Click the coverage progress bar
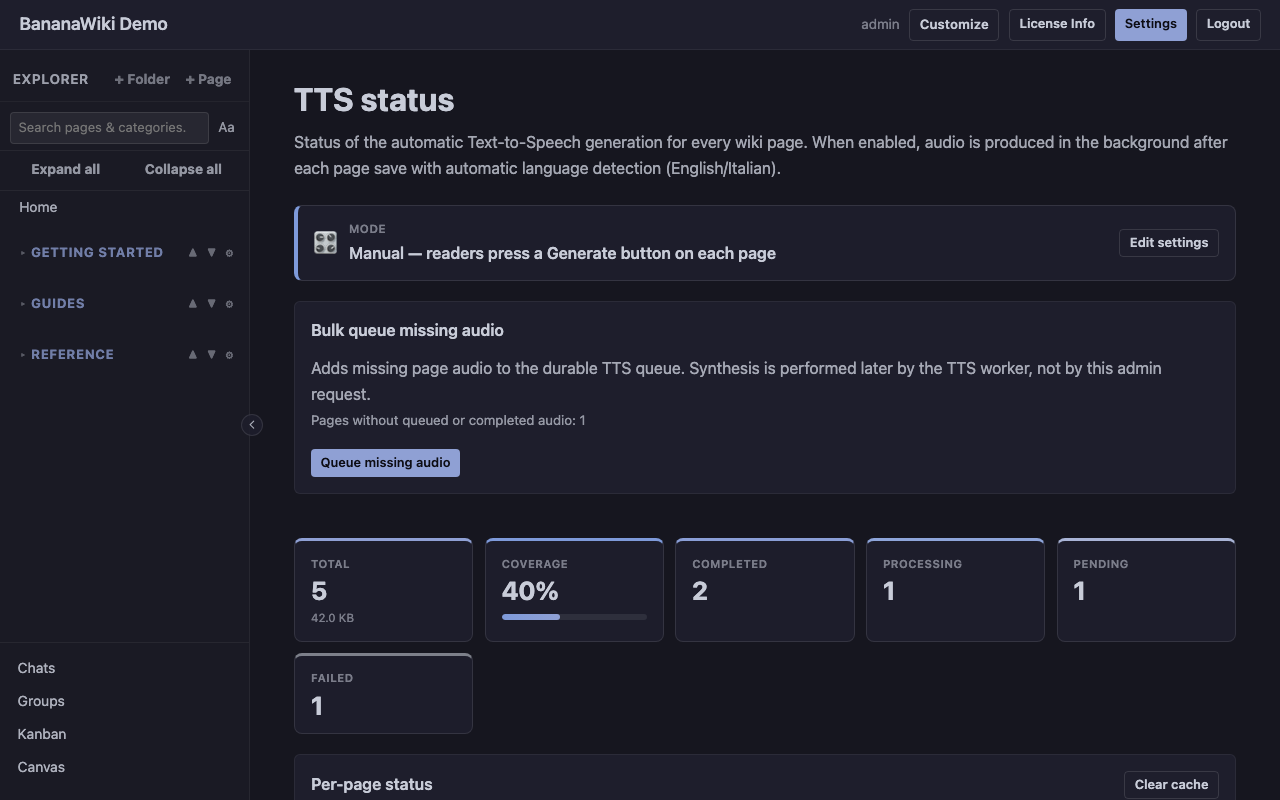1280x800 pixels. (x=574, y=617)
